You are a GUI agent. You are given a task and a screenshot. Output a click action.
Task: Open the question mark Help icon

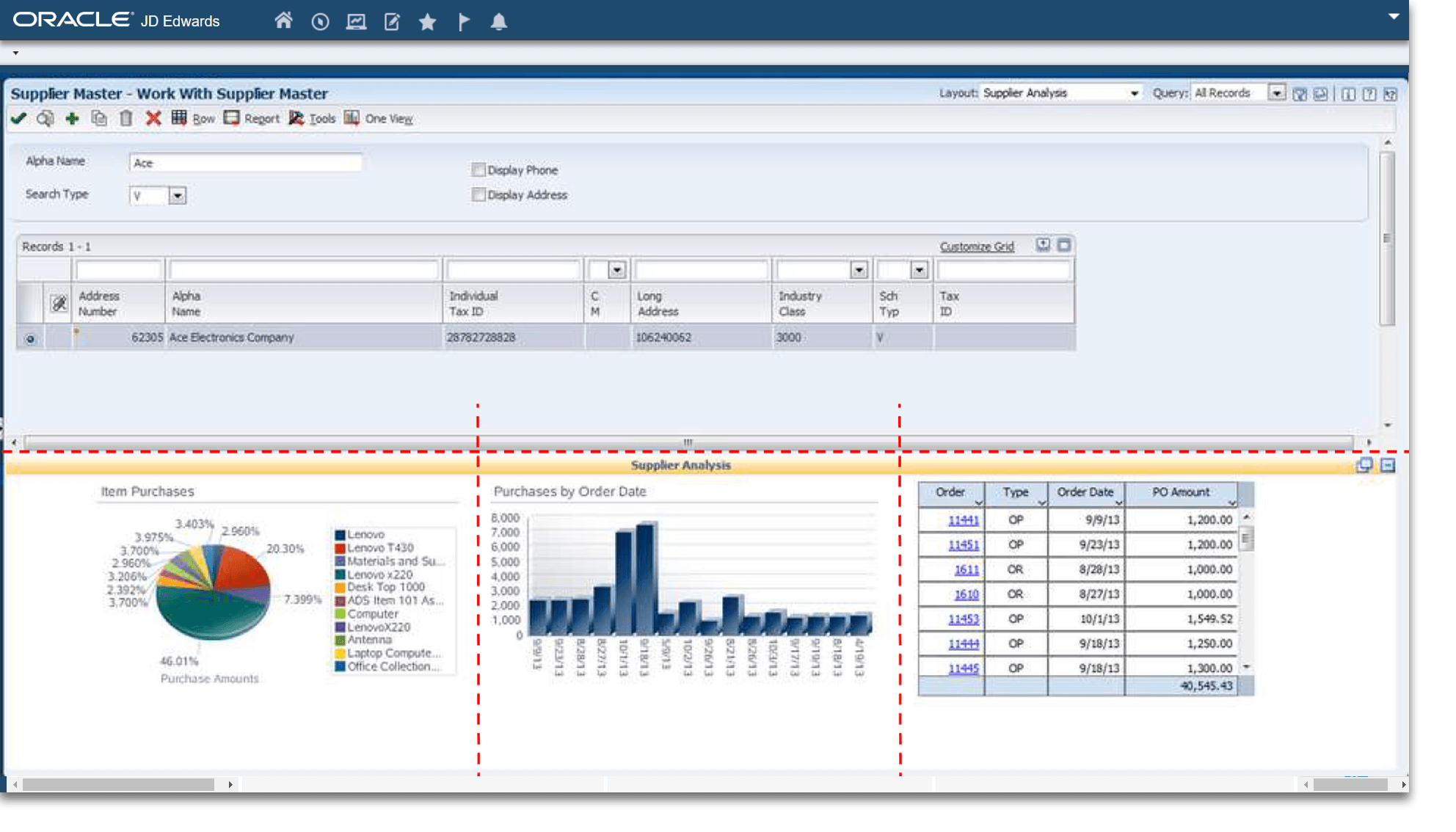1369,94
